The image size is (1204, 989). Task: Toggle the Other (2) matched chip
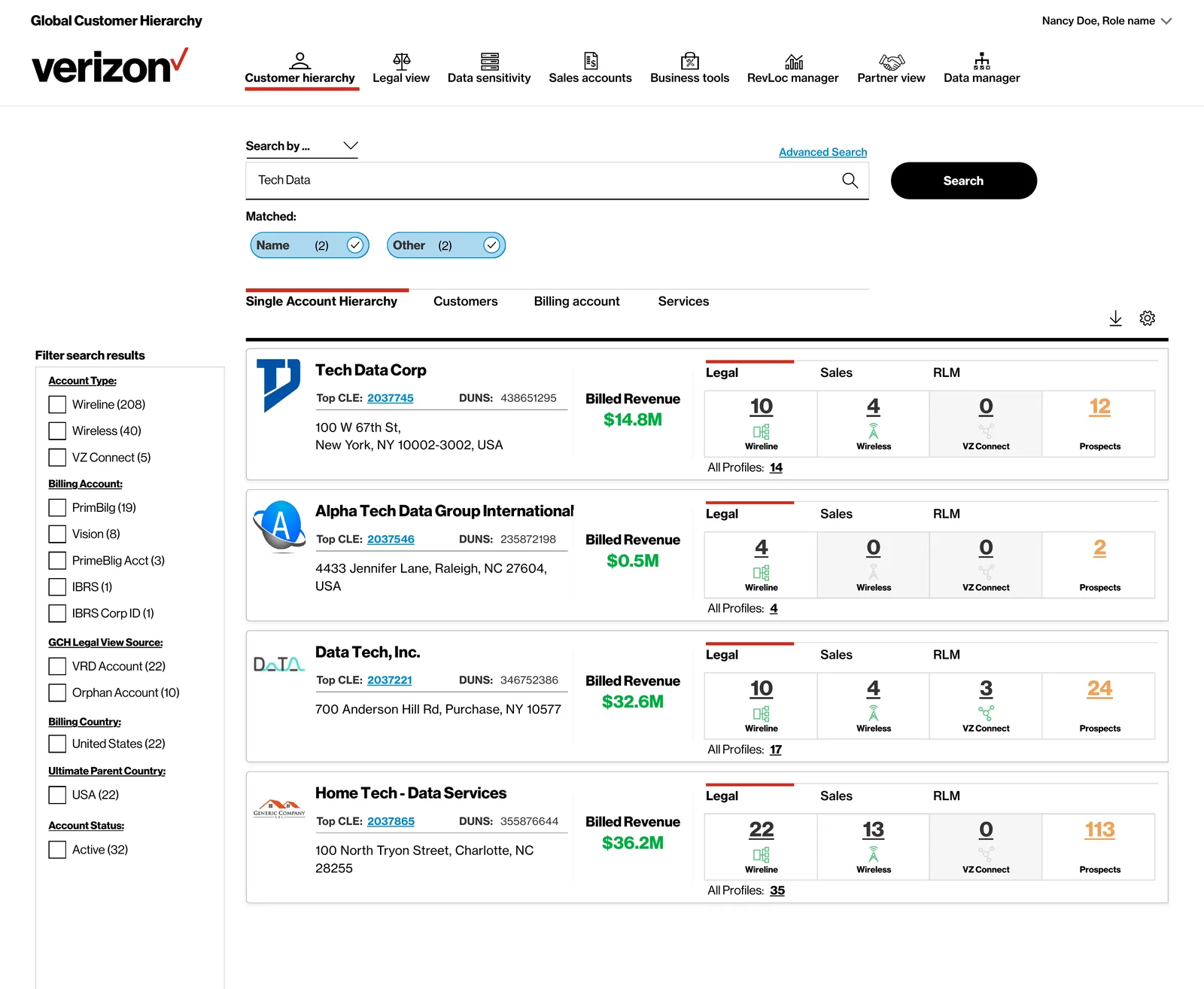click(446, 245)
